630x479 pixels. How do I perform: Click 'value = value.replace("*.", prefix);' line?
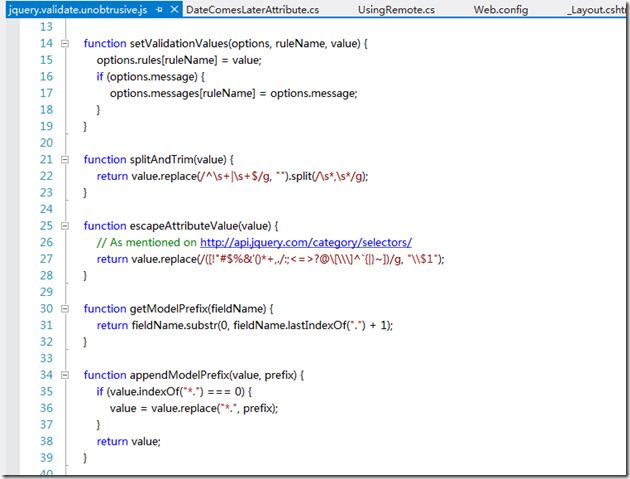[x=194, y=408]
